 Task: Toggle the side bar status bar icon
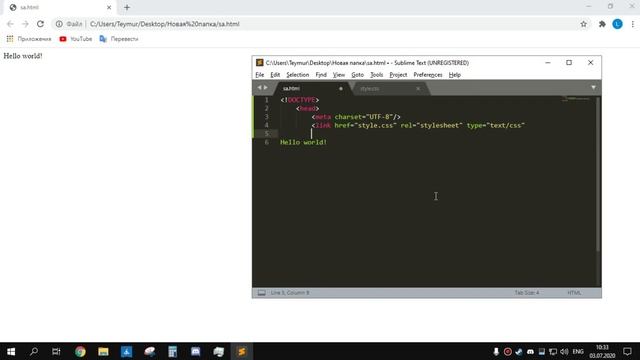(262, 293)
